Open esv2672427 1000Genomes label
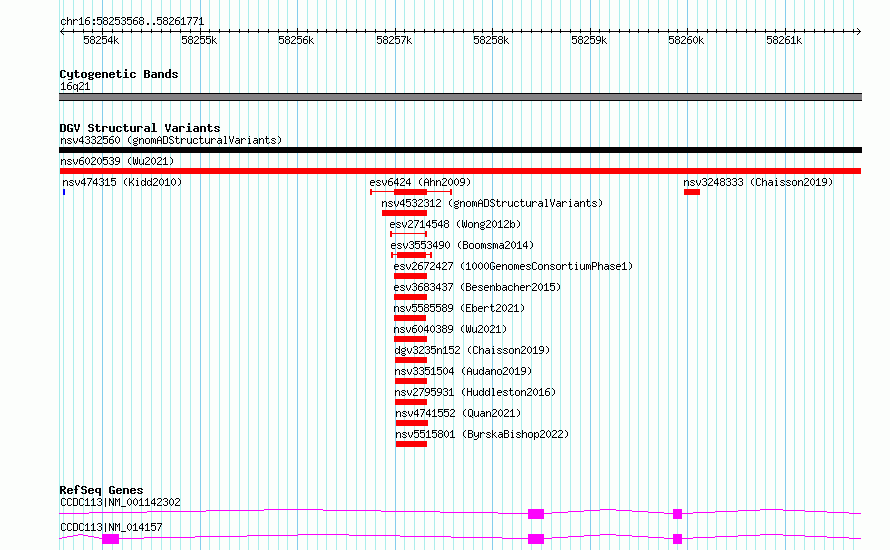Viewport: 890px width, 550px height. click(513, 266)
